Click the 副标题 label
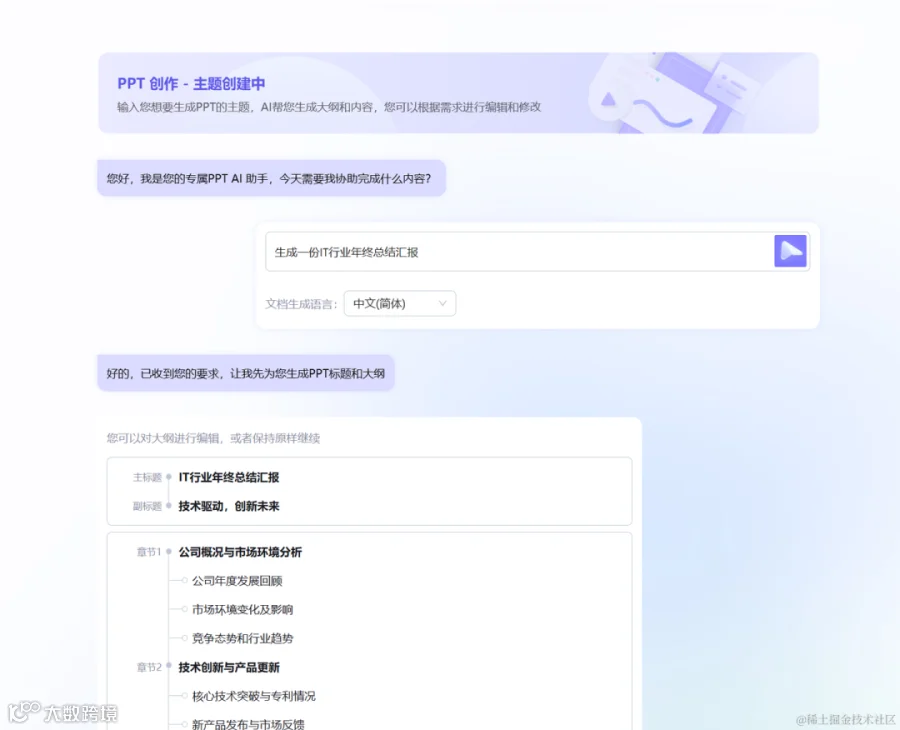 tap(148, 506)
